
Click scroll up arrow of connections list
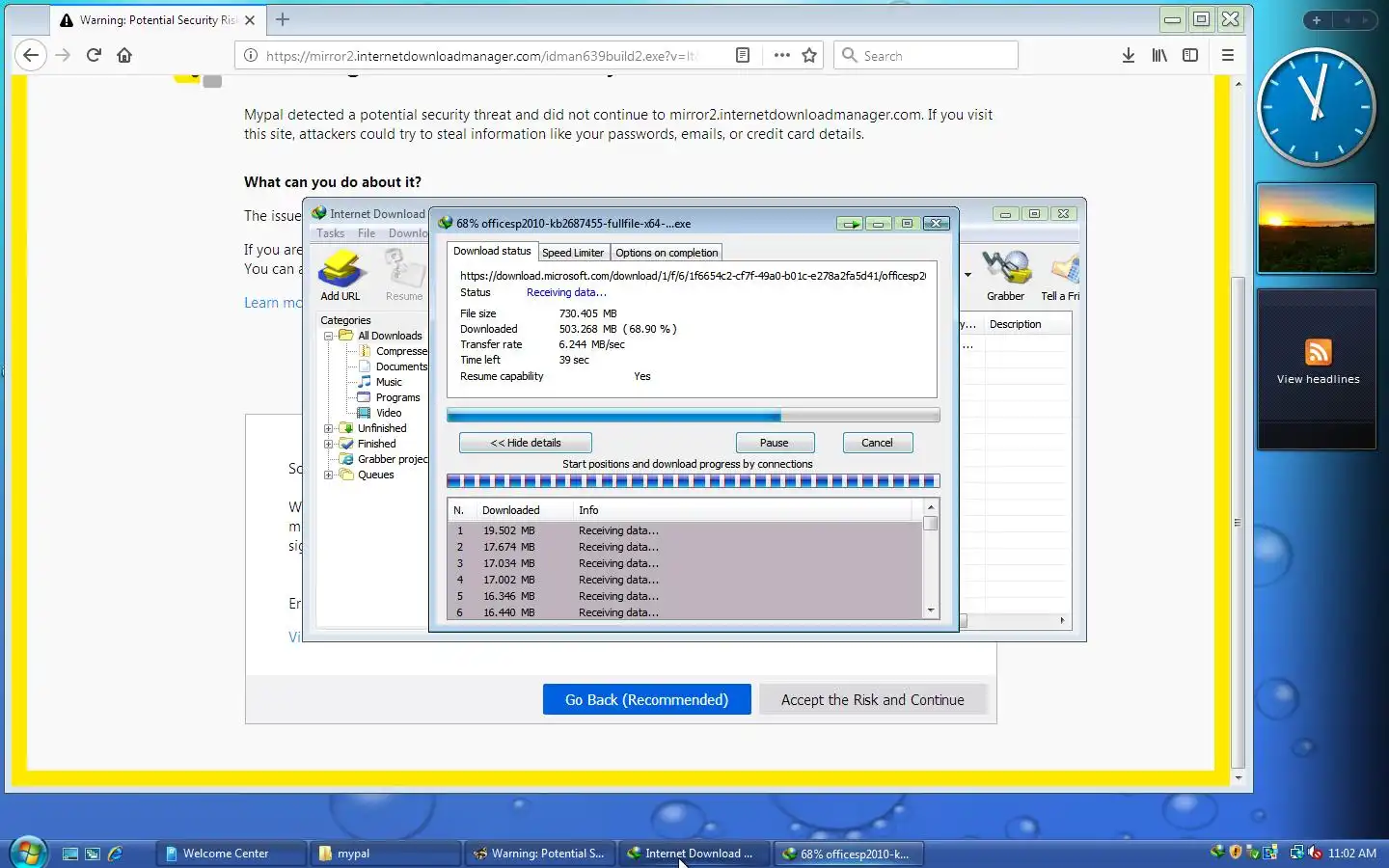point(931,507)
